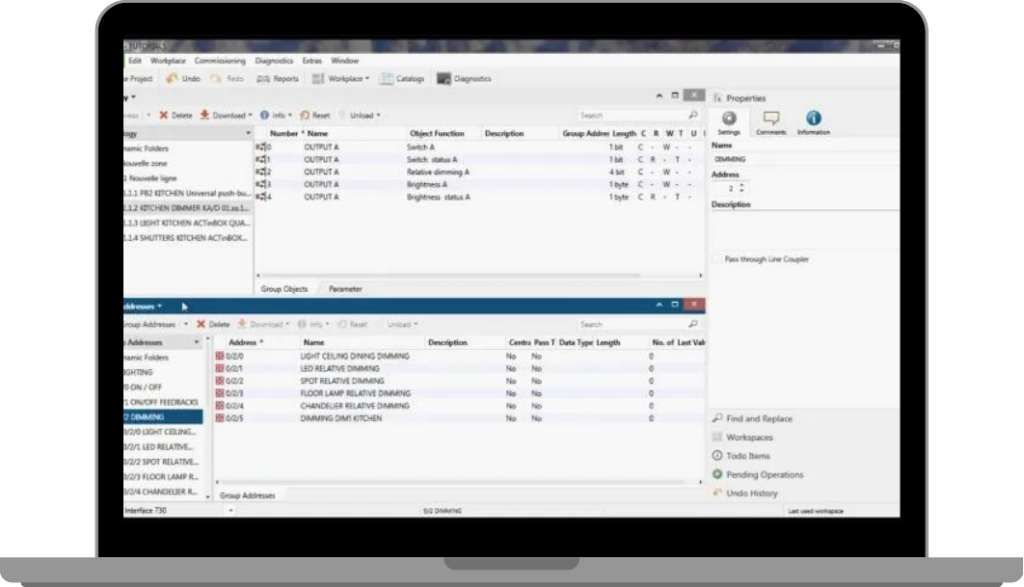Enable the Pass through Line Coupler checkbox

click(718, 260)
